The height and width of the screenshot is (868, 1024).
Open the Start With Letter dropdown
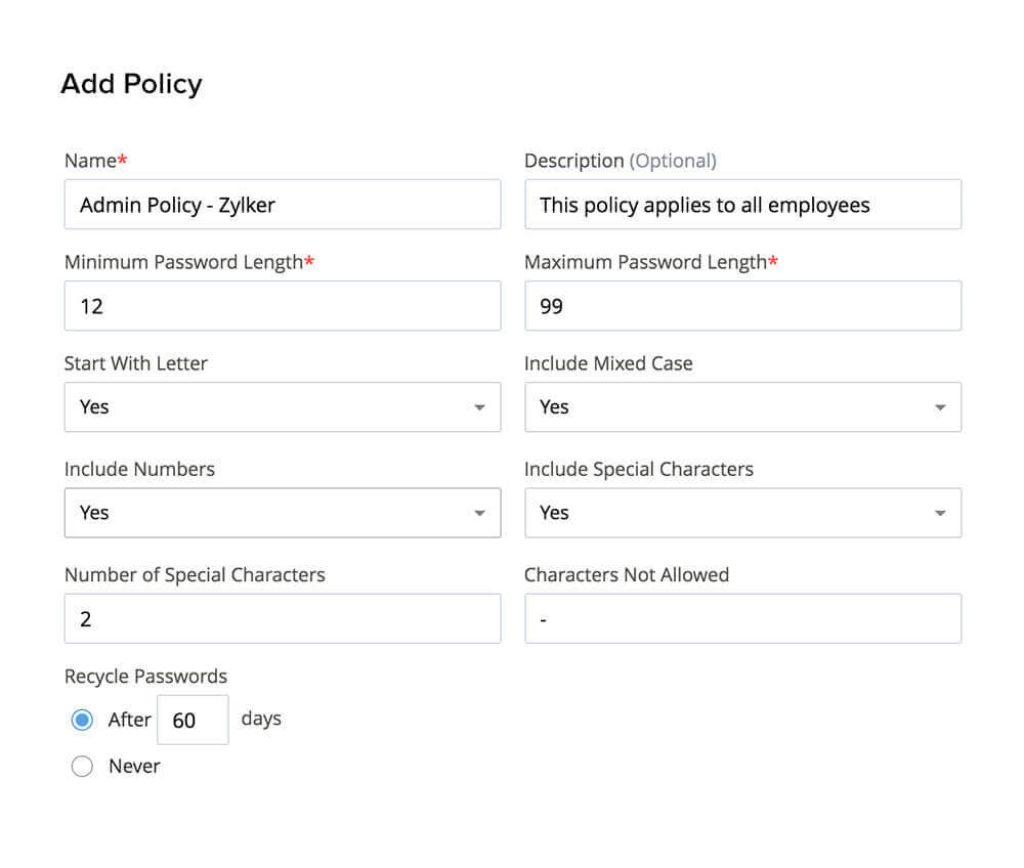pos(282,407)
